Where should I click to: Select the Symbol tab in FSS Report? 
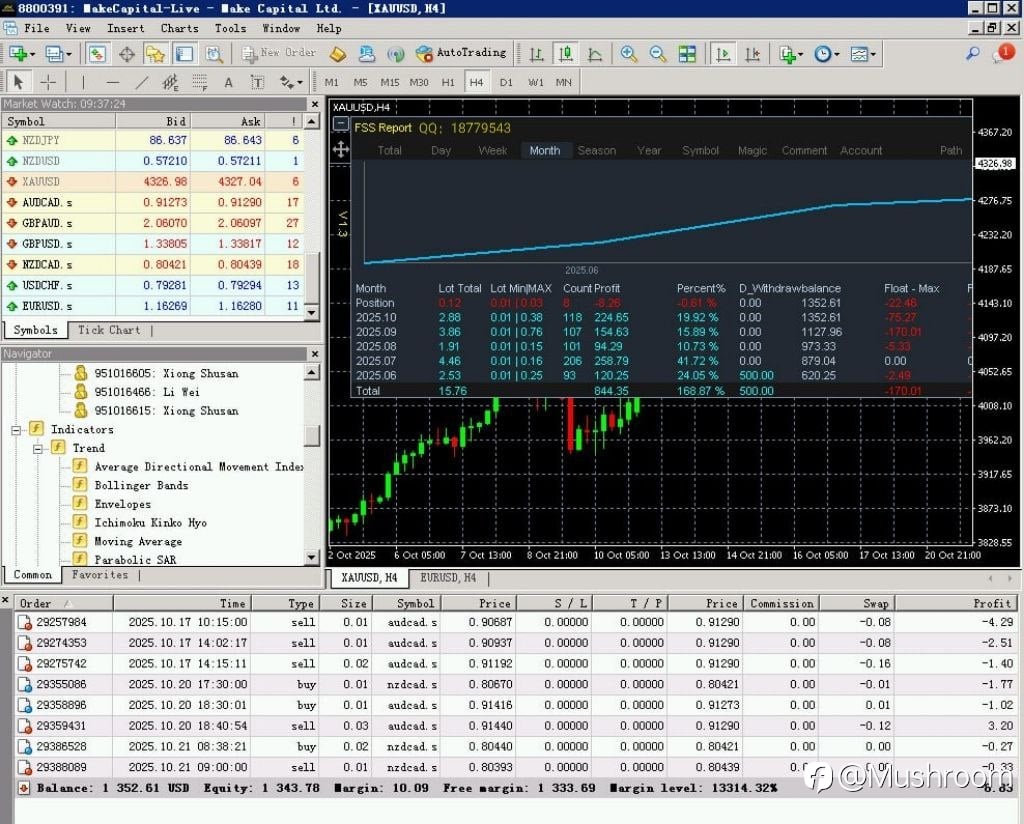[x=700, y=150]
